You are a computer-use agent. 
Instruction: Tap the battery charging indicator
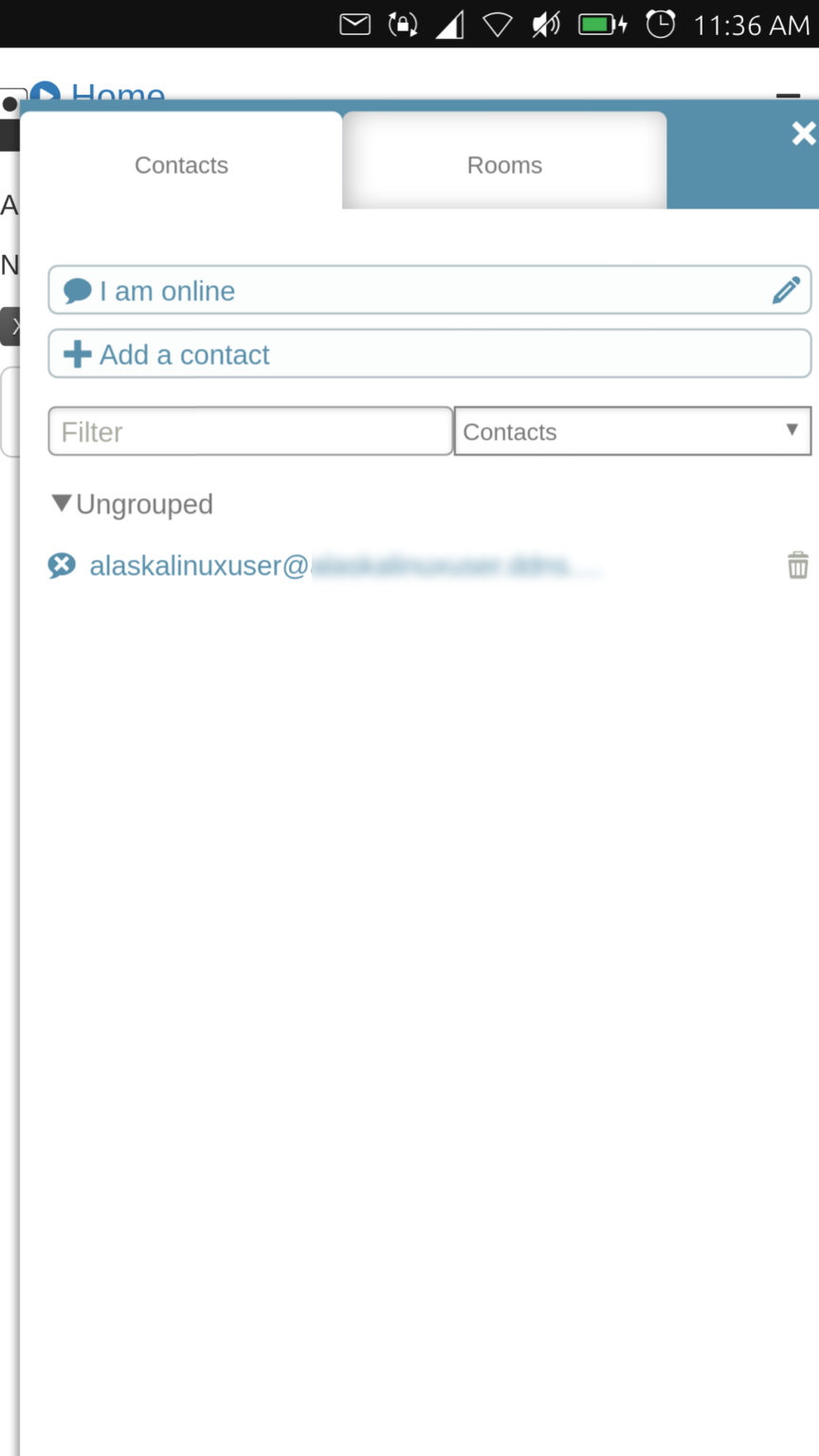coord(603,25)
